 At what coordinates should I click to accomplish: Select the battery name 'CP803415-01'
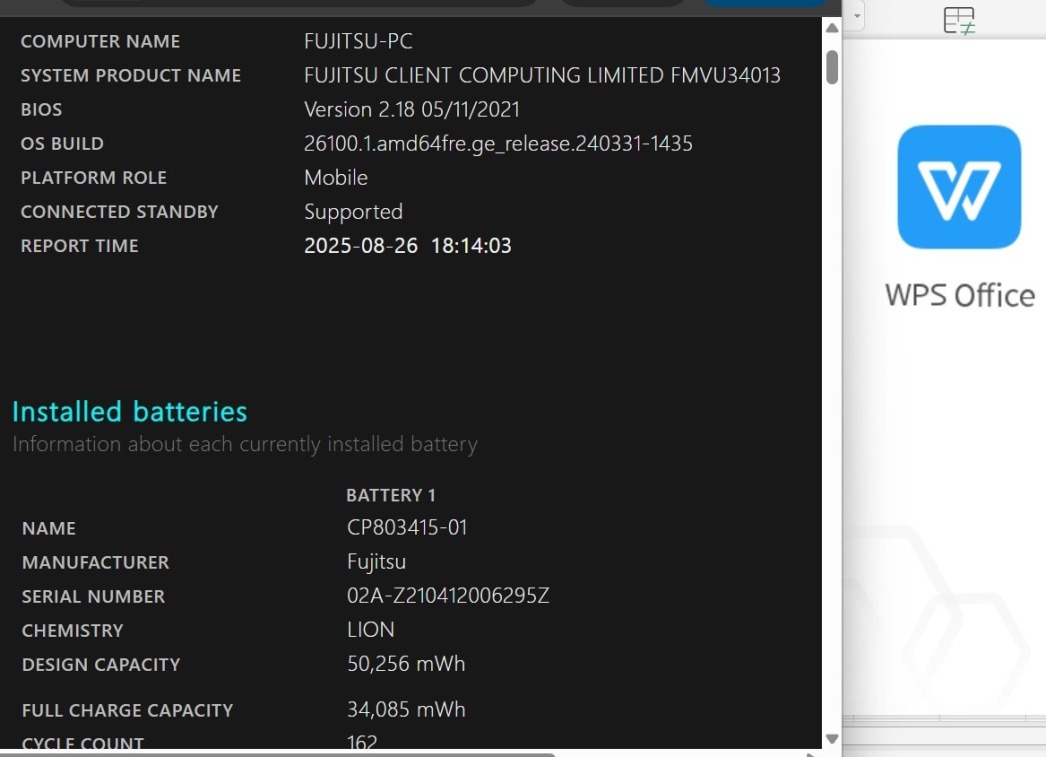point(407,528)
